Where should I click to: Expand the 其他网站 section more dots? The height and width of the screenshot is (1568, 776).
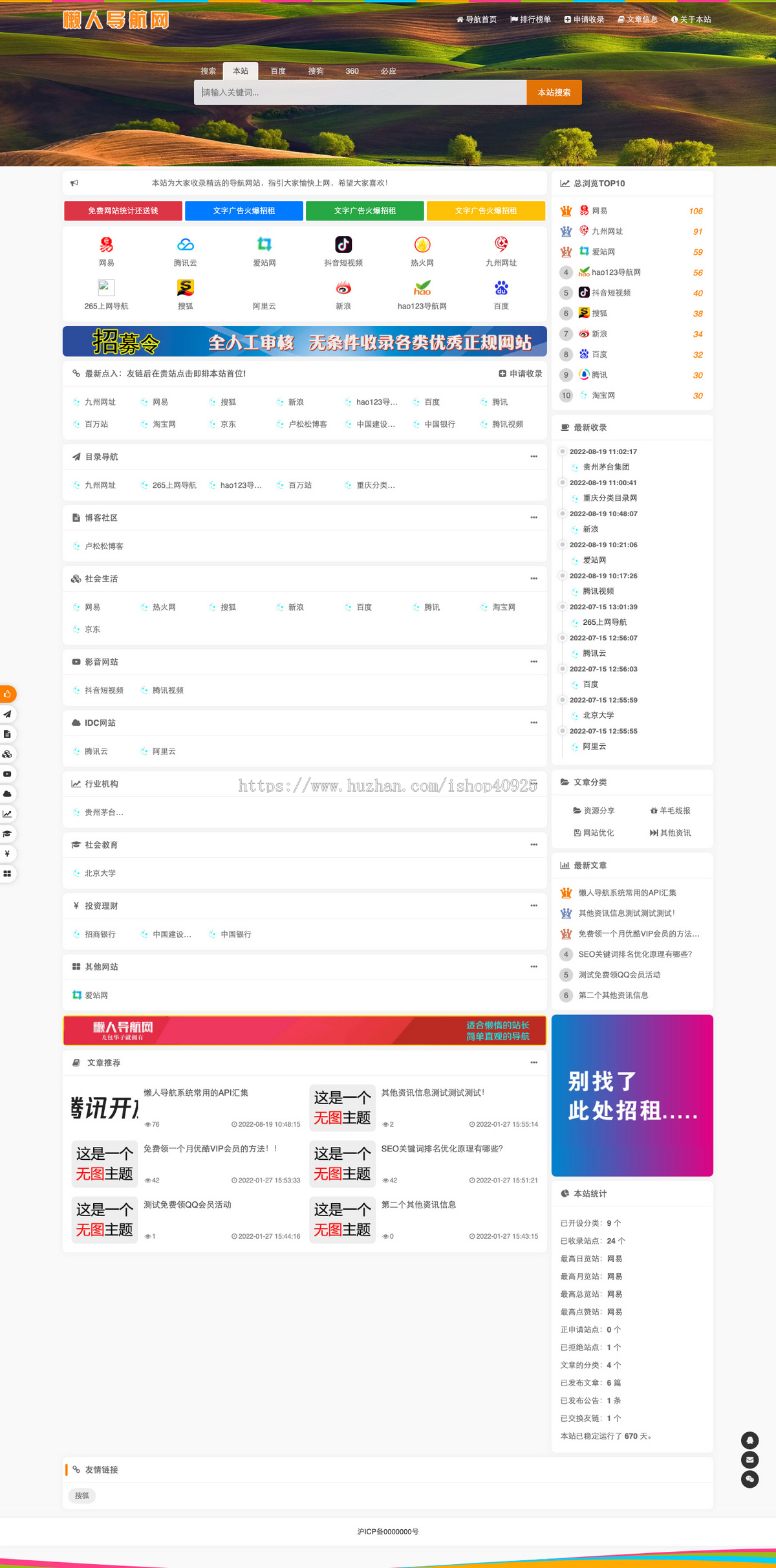533,966
